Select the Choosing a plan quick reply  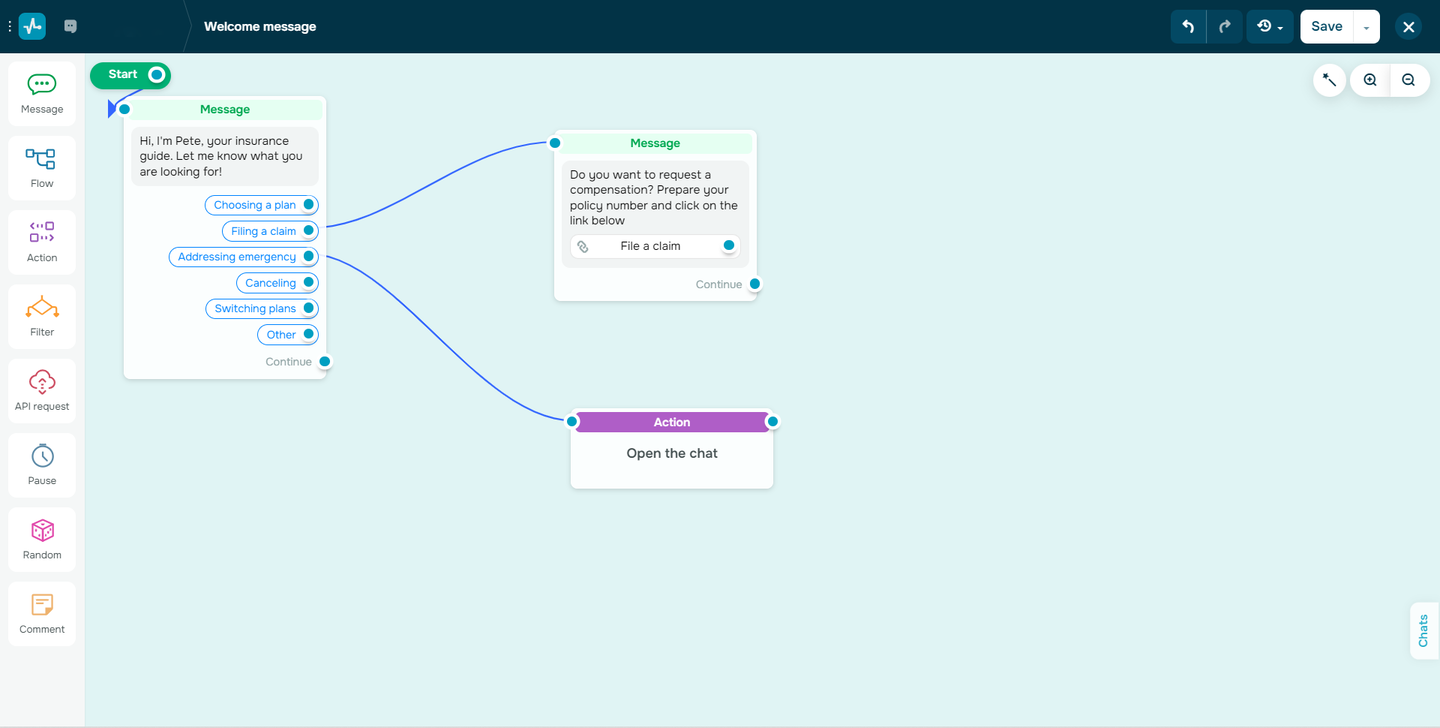point(261,205)
